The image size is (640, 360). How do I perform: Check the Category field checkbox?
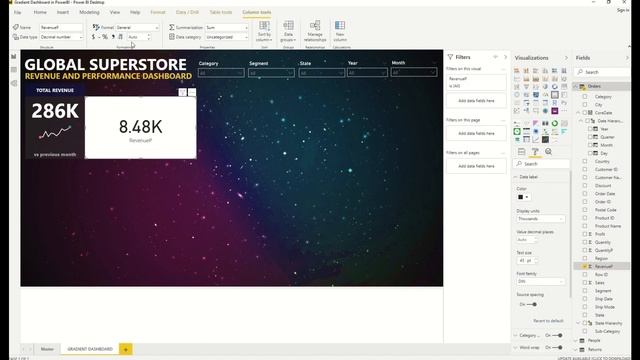(585, 97)
